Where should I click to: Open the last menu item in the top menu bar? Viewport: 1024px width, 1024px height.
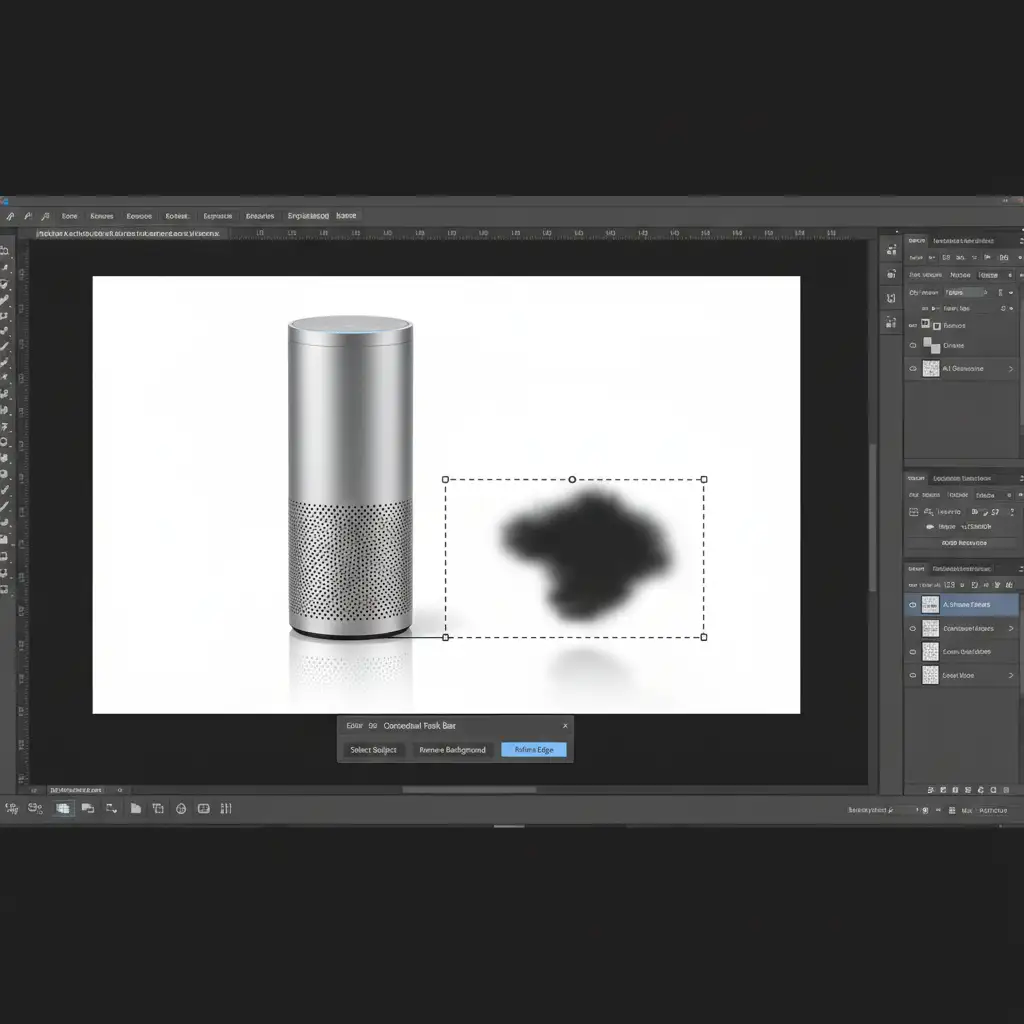coord(345,216)
